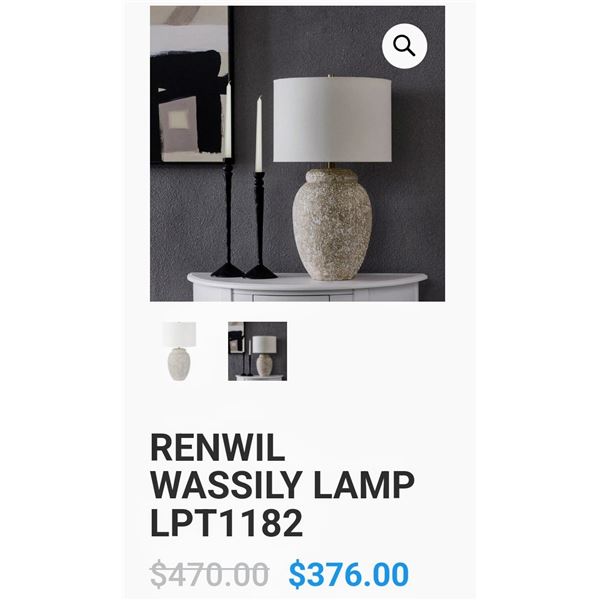Viewport: 600px width, 600px height.
Task: Click the tall white candle on left
Action: point(227,120)
